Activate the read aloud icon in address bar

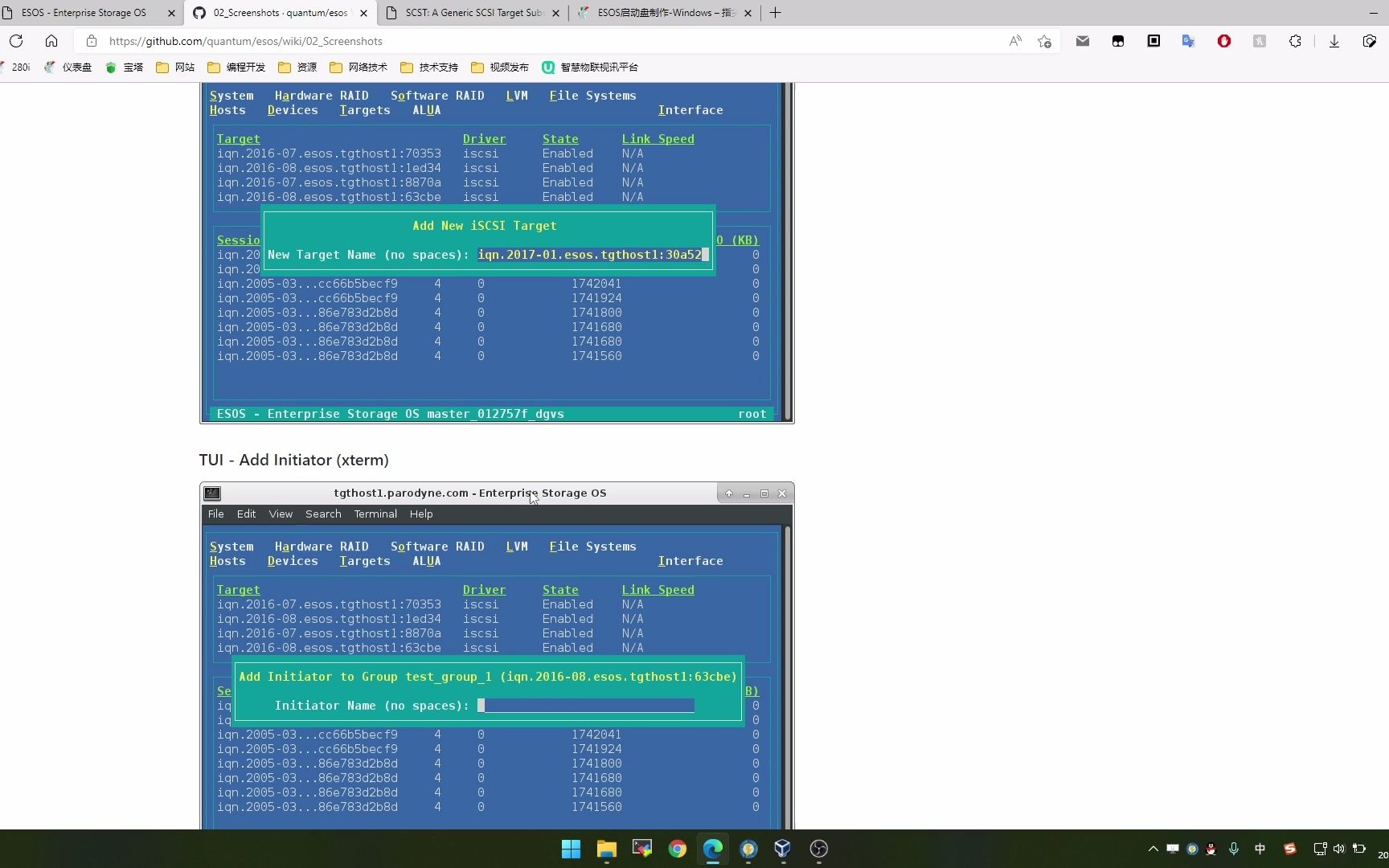point(1015,41)
